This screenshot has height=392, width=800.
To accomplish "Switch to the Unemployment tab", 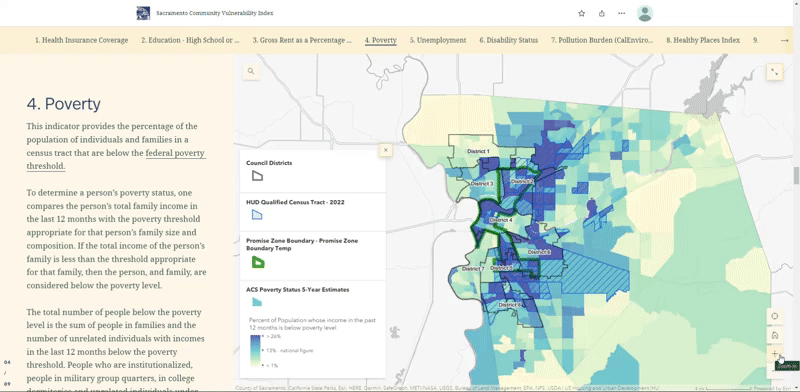I will [x=438, y=40].
